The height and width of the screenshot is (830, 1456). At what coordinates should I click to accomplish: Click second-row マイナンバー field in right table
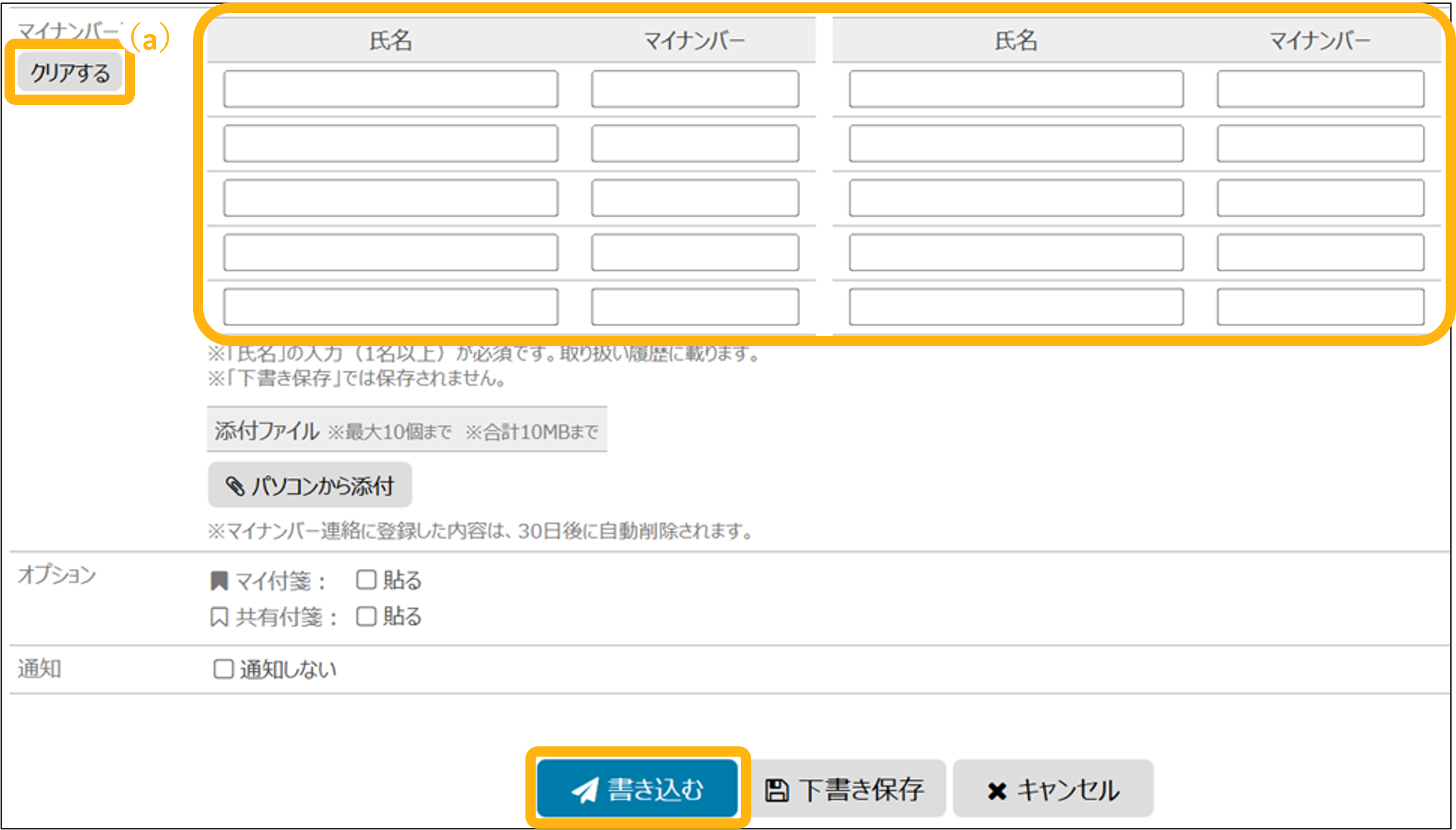point(1320,143)
